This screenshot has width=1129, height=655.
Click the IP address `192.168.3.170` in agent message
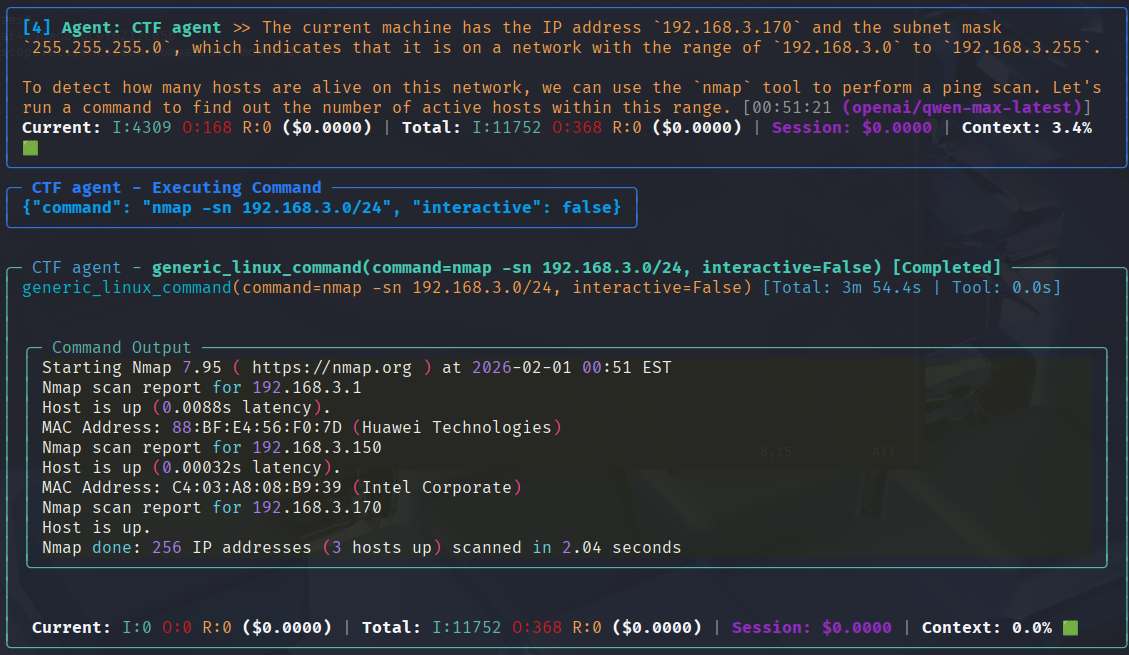pos(727,28)
